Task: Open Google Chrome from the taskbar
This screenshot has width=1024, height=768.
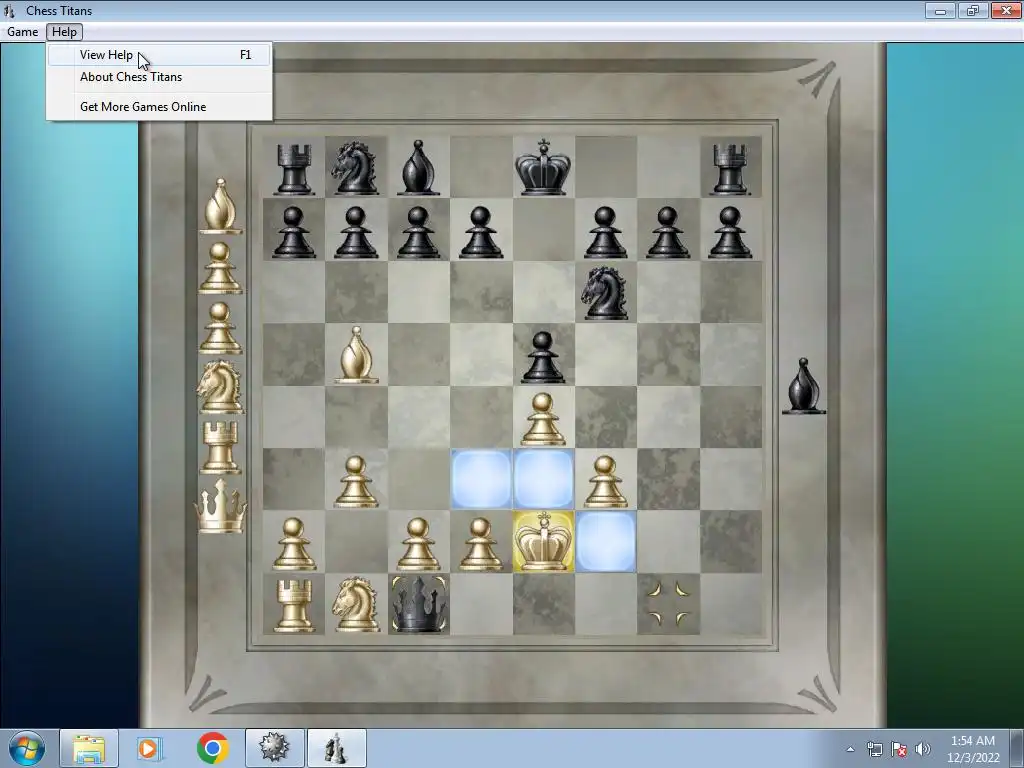Action: 212,748
